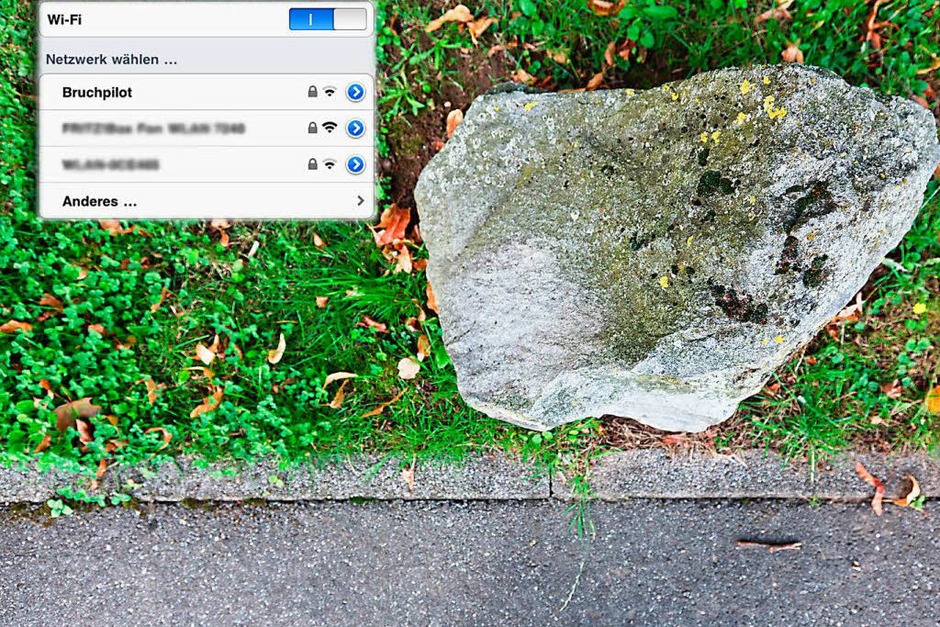
Task: Click the signal icon on blurred WLAN row
Action: tap(330, 164)
